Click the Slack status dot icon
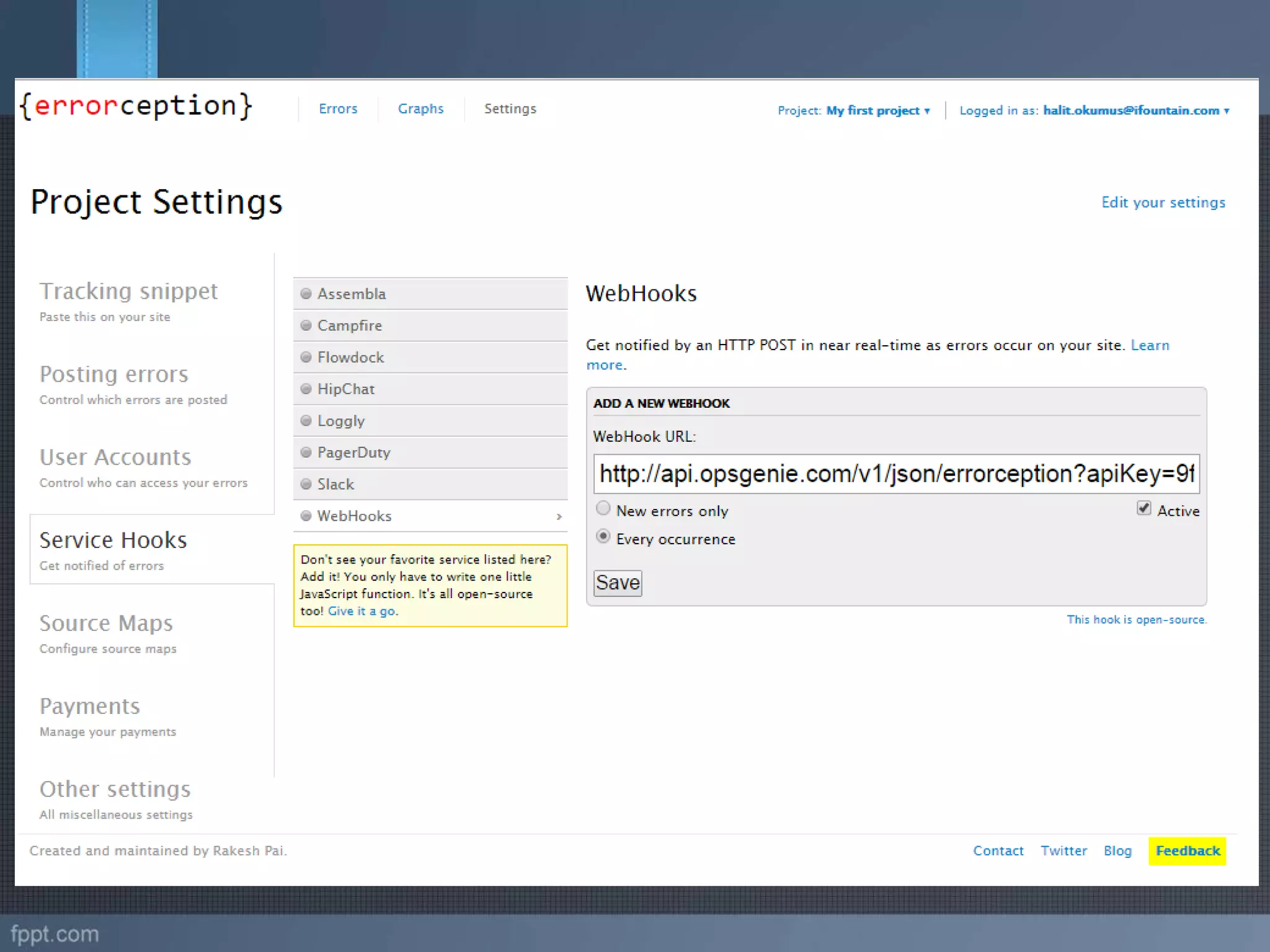 point(306,484)
